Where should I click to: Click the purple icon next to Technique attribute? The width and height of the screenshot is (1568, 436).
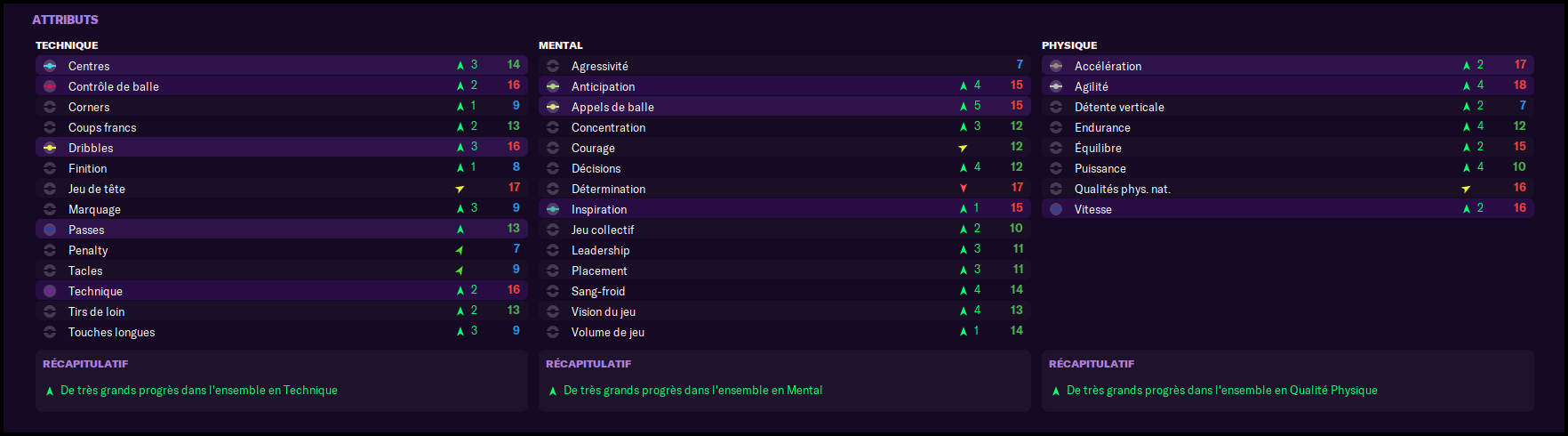tap(50, 291)
